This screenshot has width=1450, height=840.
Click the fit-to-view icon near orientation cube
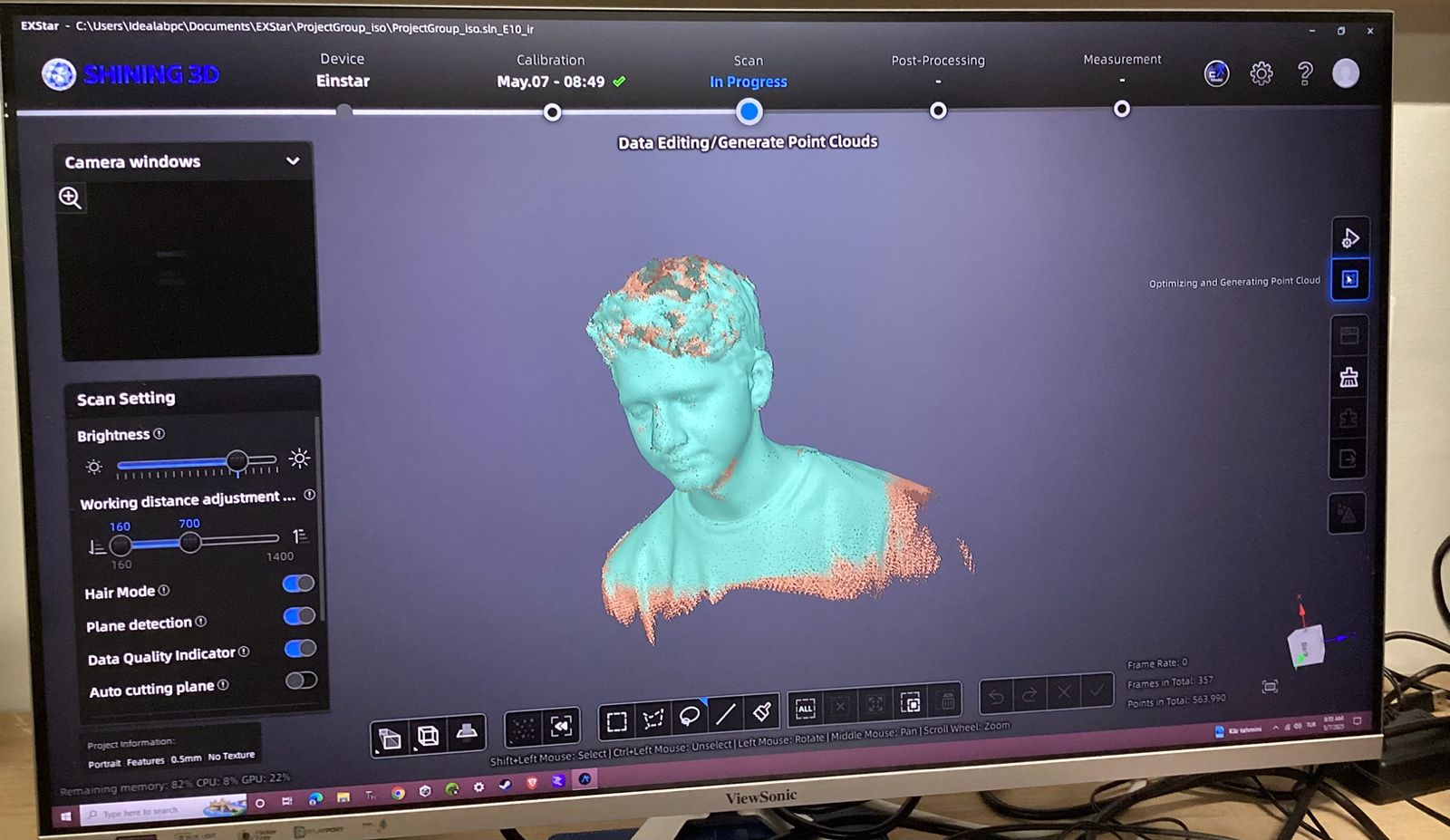(1270, 687)
